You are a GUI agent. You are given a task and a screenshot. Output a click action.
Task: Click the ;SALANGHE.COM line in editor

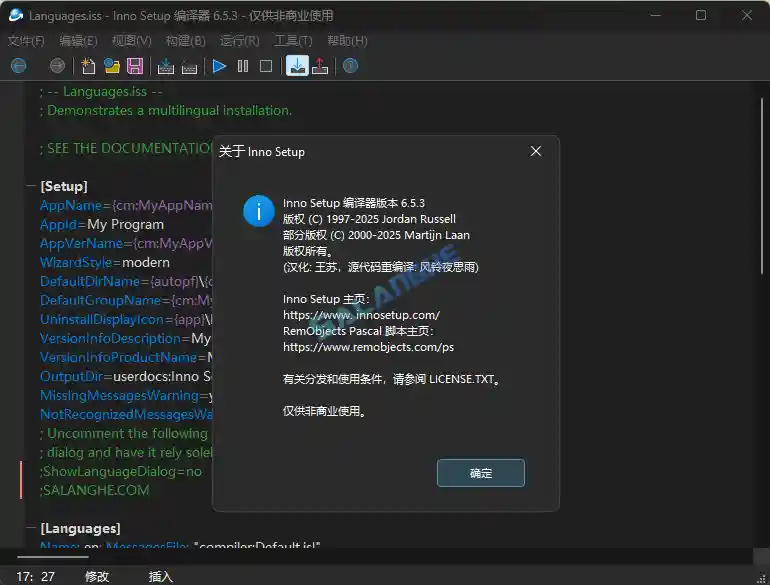pos(94,490)
